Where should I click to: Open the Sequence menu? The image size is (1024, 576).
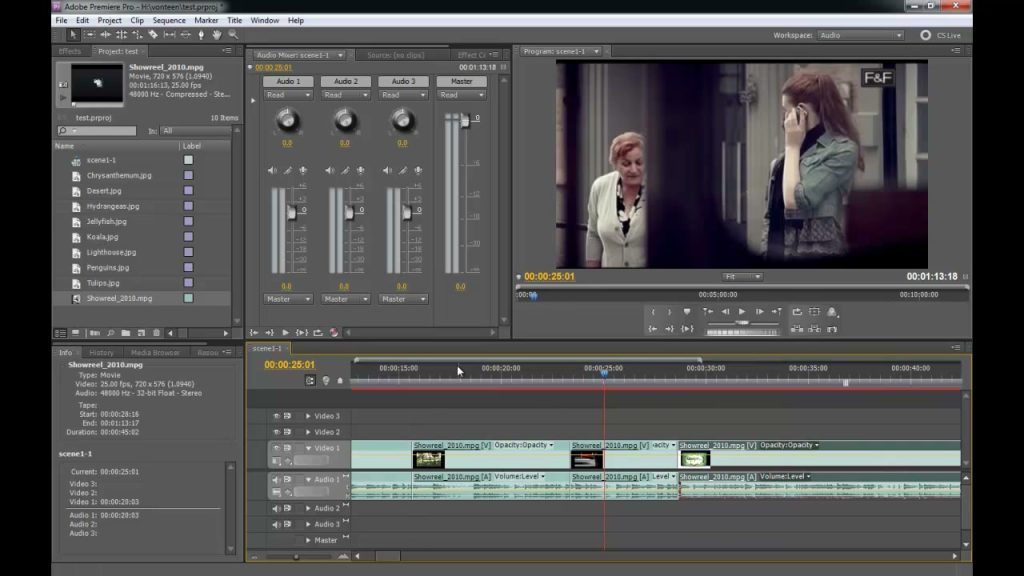(169, 20)
